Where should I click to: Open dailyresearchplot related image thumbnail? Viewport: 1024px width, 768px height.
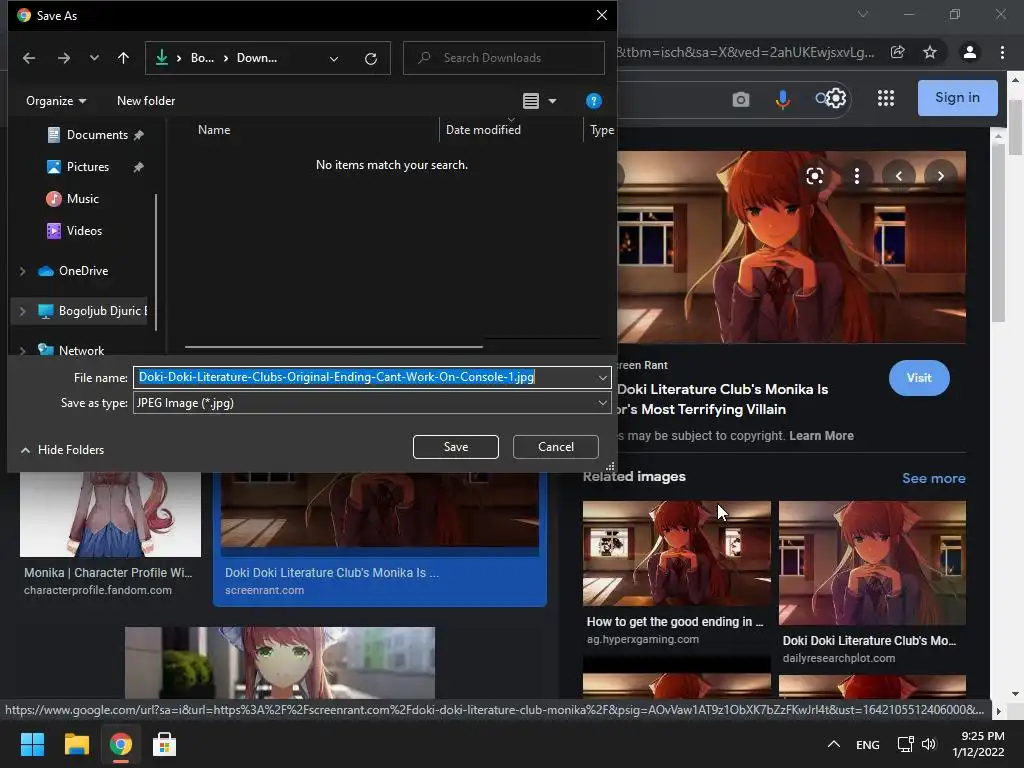872,563
